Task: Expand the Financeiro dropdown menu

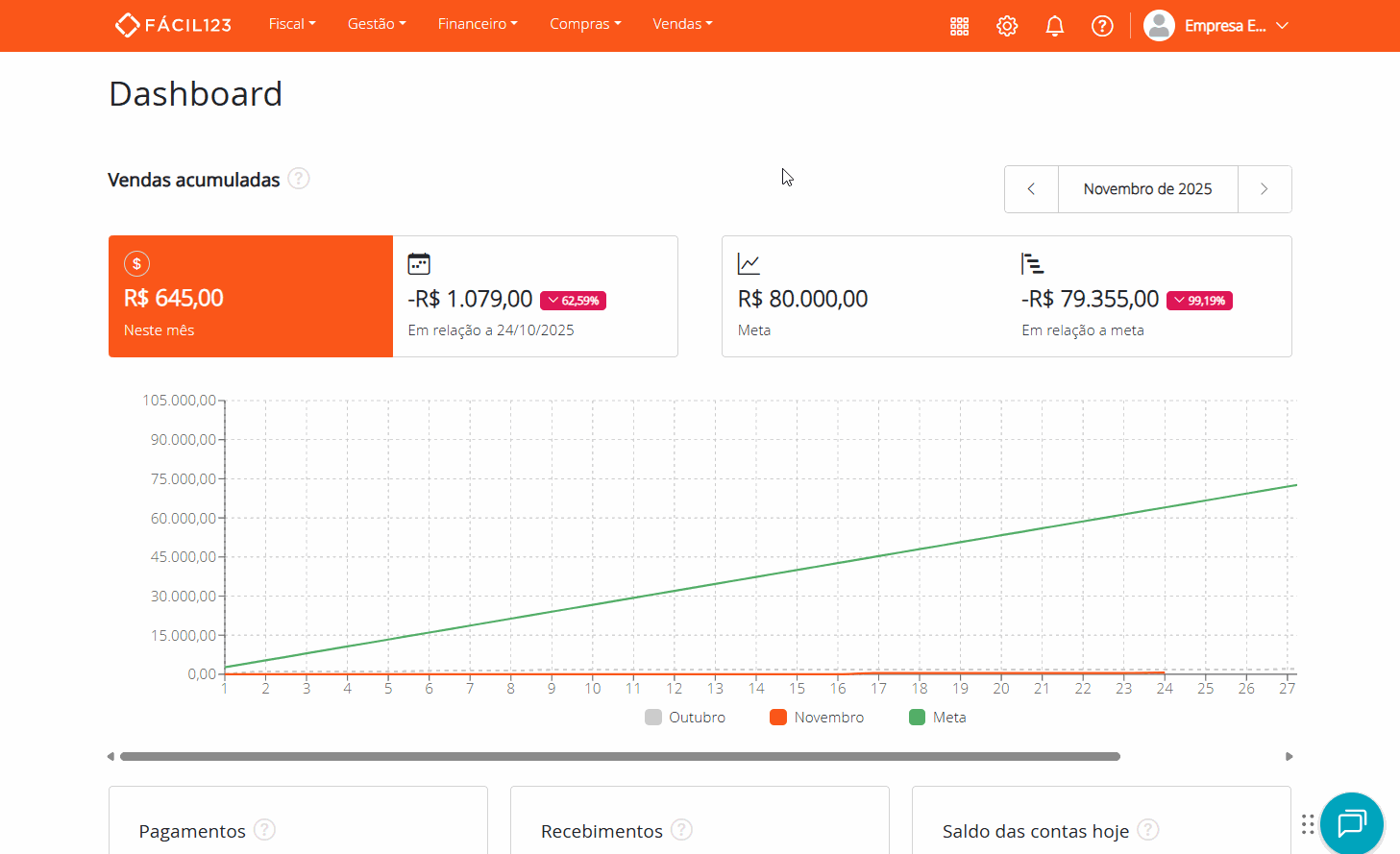Action: tap(478, 24)
